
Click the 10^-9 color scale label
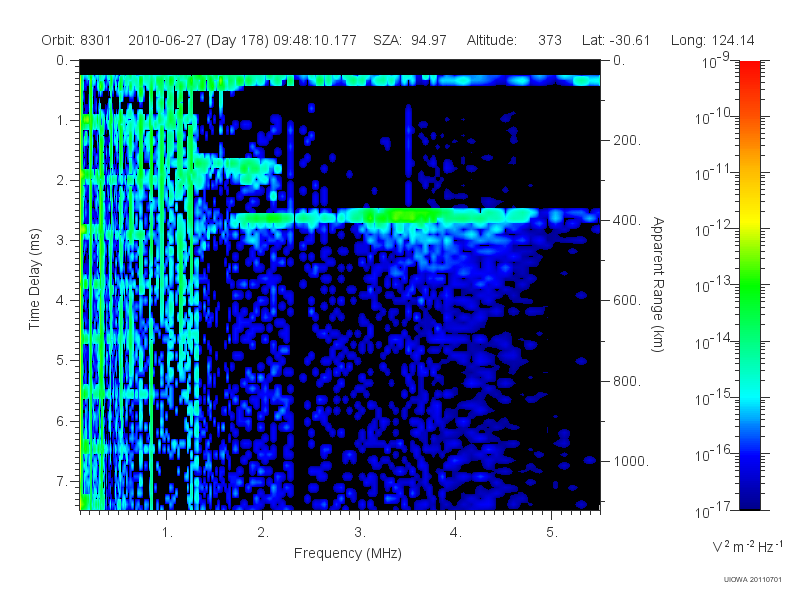coord(716,61)
